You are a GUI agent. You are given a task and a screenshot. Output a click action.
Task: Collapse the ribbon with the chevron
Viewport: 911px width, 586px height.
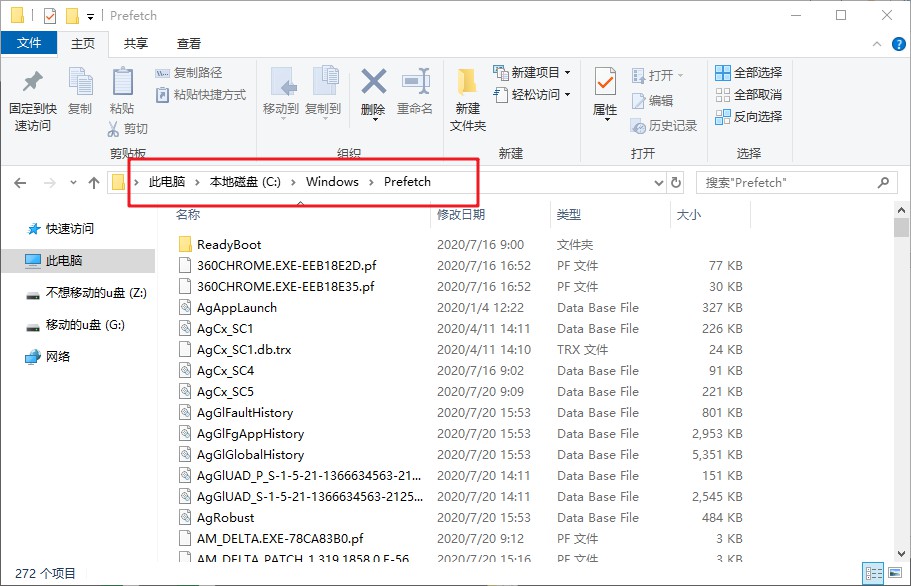coord(877,44)
